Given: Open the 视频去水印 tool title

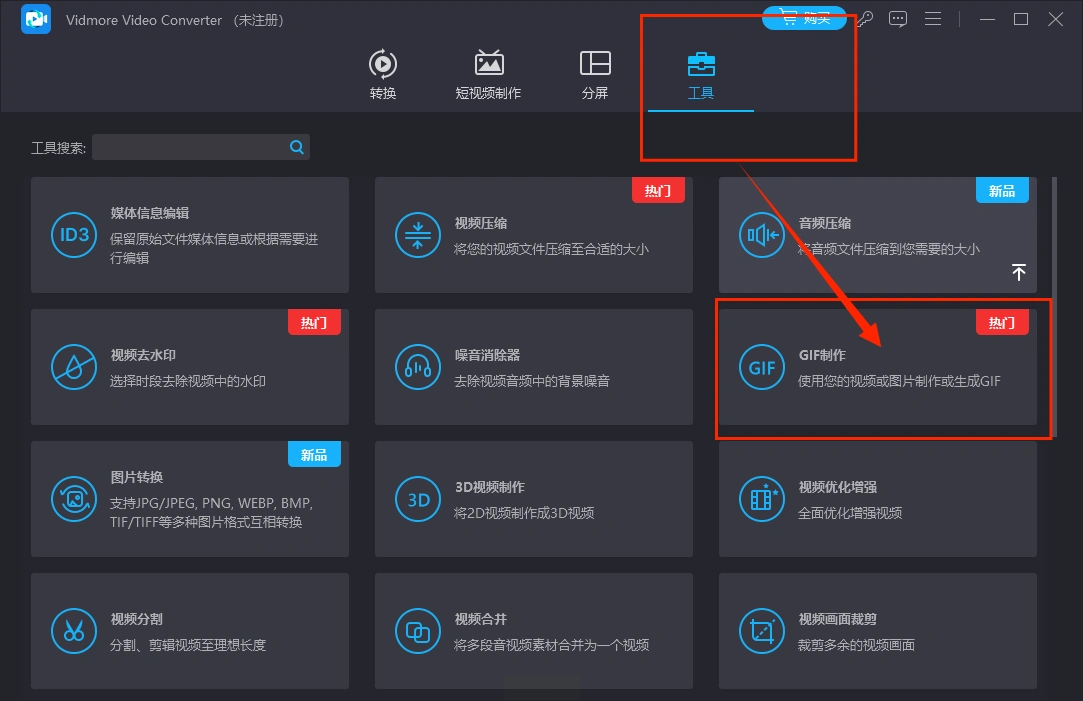Looking at the screenshot, I should 143,355.
